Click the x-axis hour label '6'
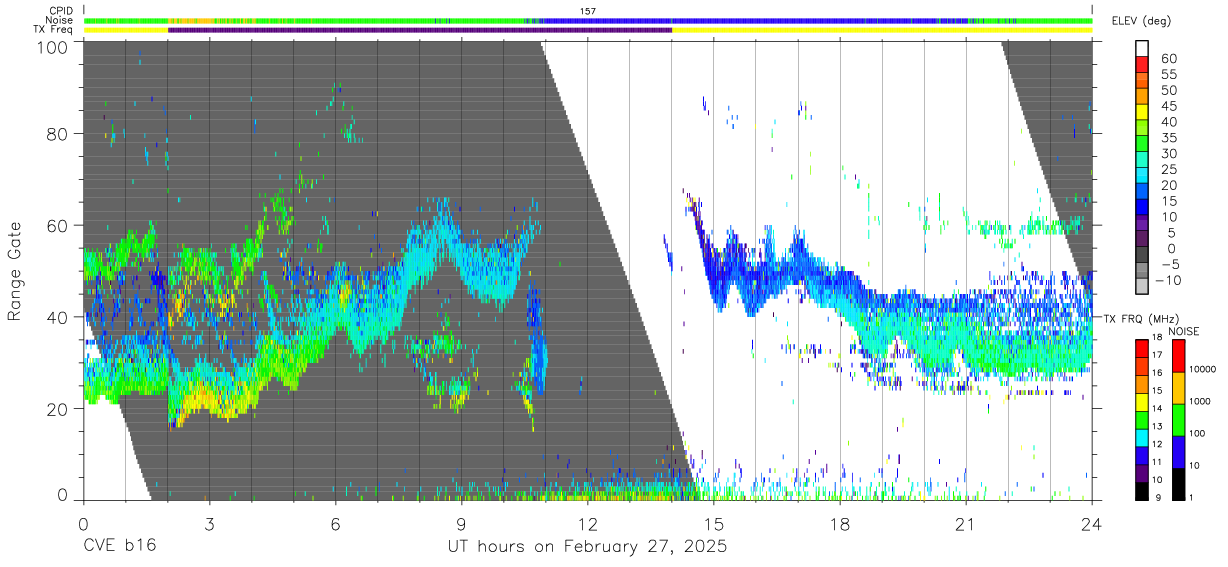1228x567 pixels. point(335,523)
